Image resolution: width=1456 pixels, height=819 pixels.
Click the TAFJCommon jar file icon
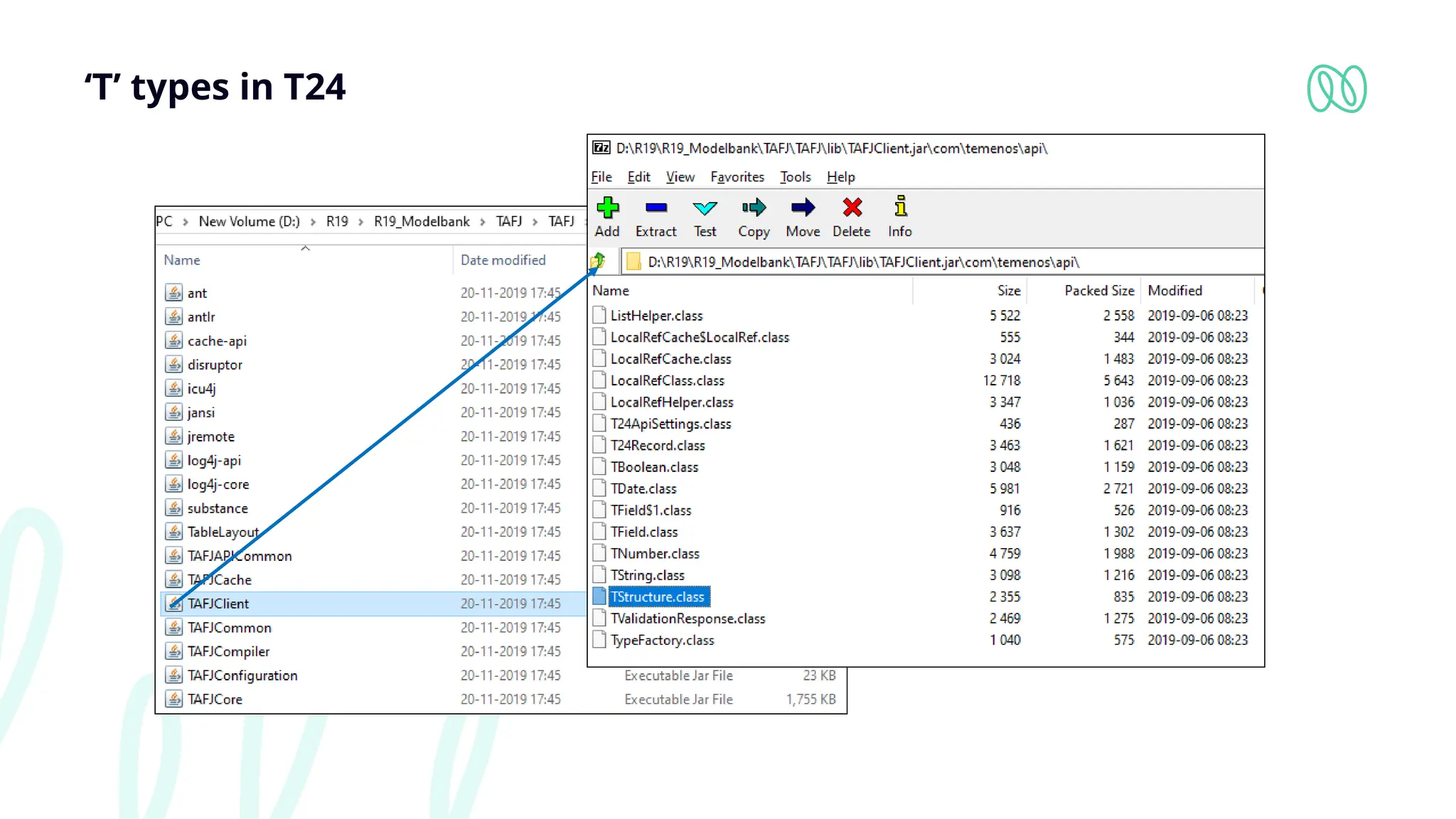(x=173, y=627)
